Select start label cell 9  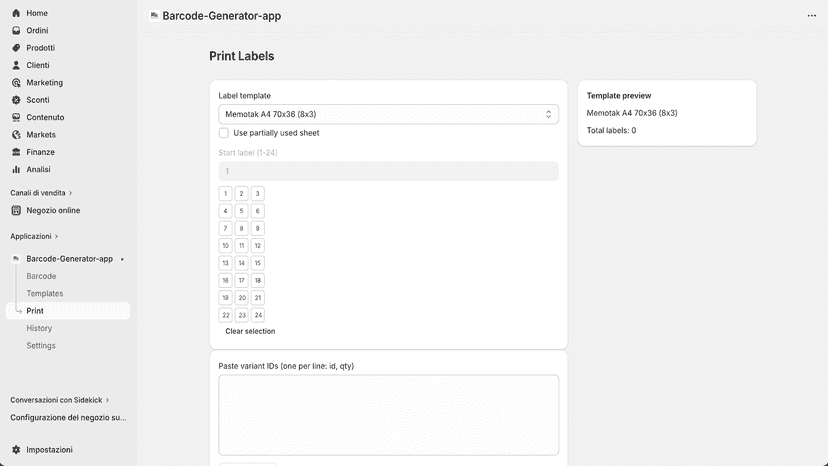coord(258,229)
